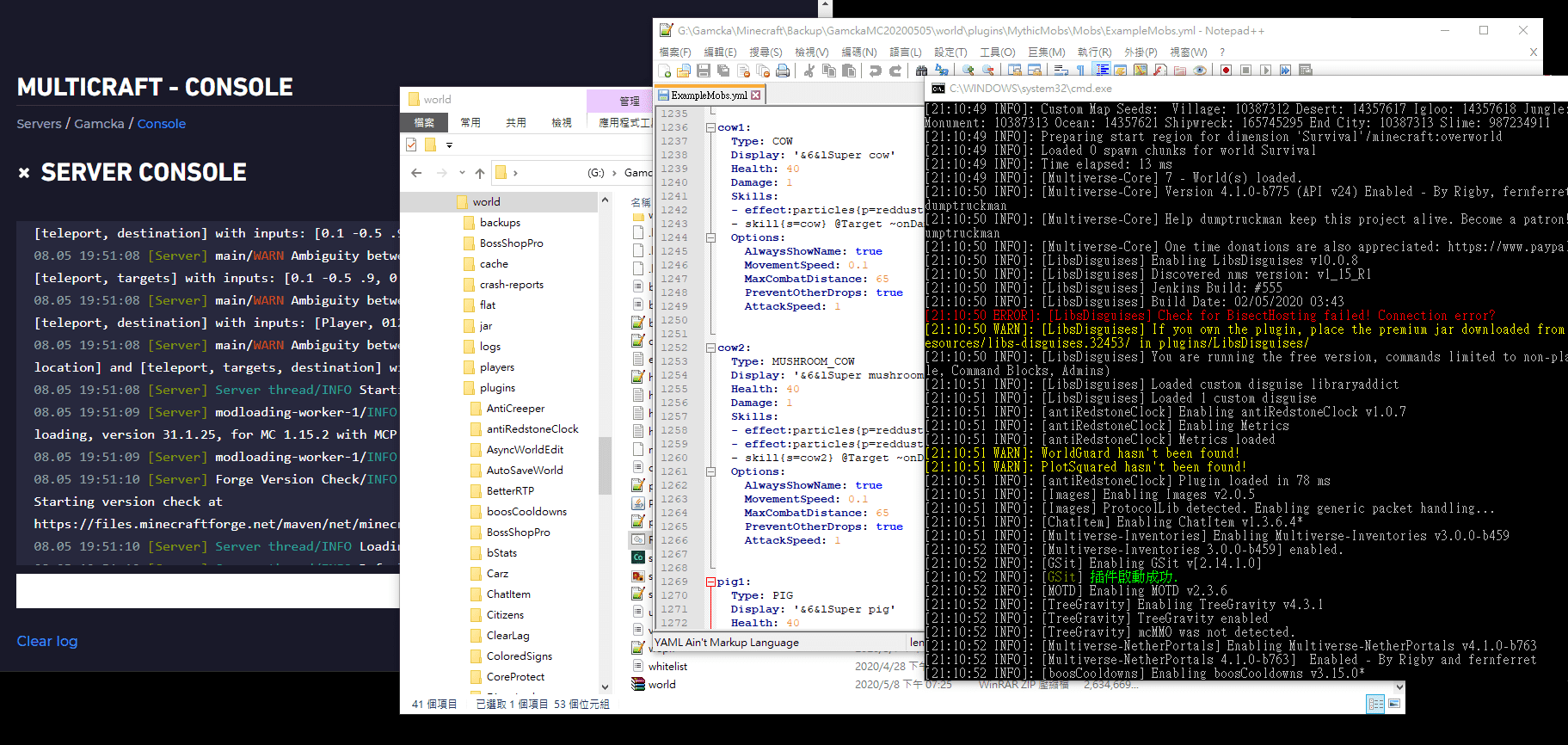Click the Explorer Up one level arrow

[480, 173]
